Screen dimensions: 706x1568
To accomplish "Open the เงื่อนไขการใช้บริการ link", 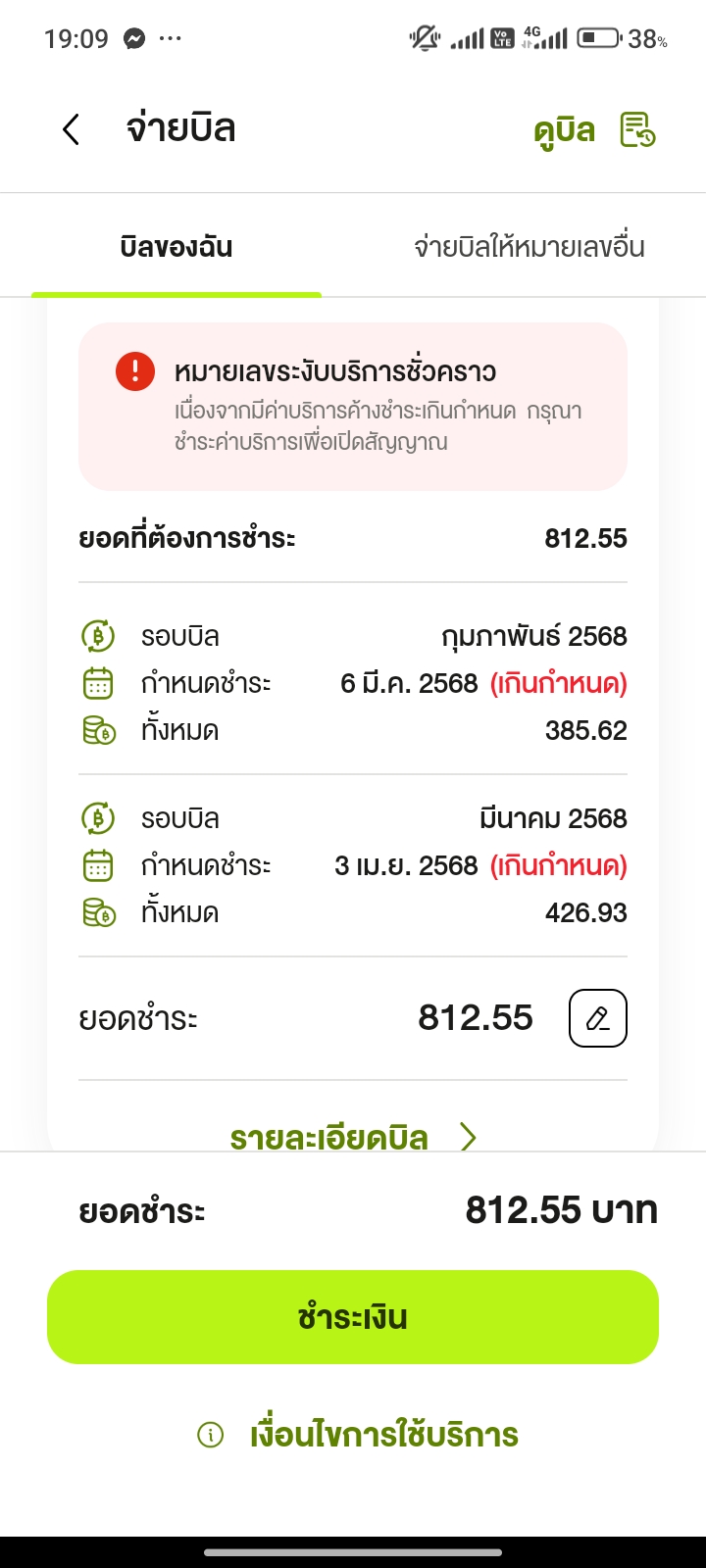I will coord(384,1436).
